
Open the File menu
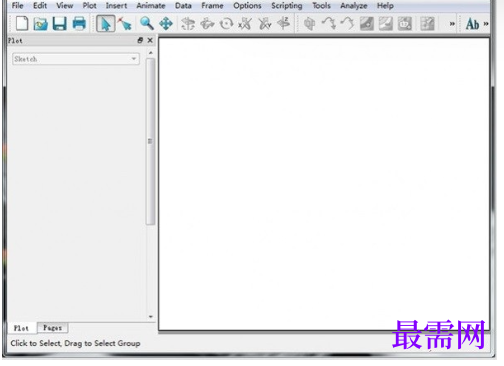18,6
